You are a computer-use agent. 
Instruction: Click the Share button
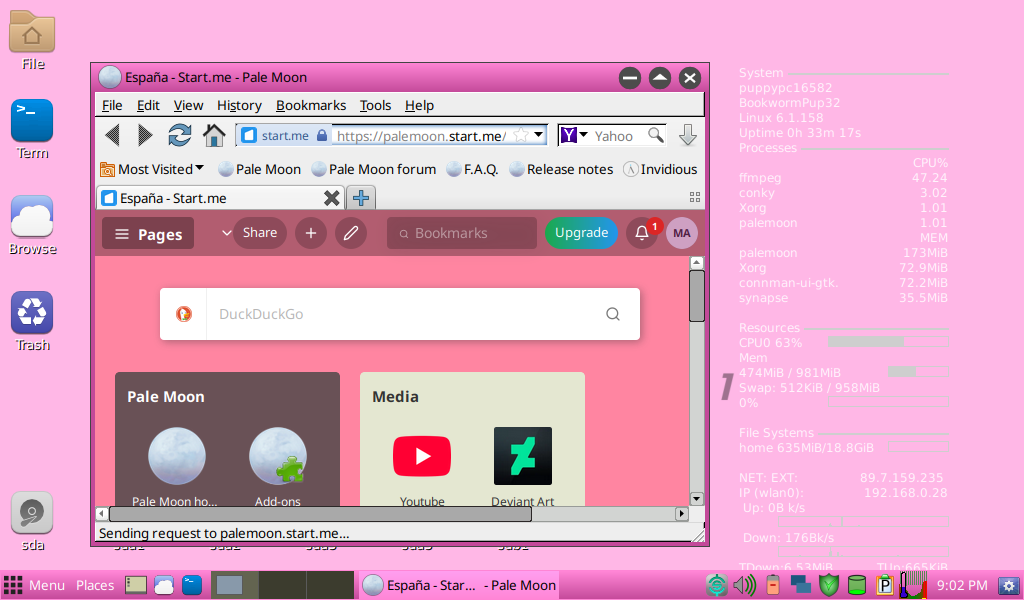[x=260, y=233]
